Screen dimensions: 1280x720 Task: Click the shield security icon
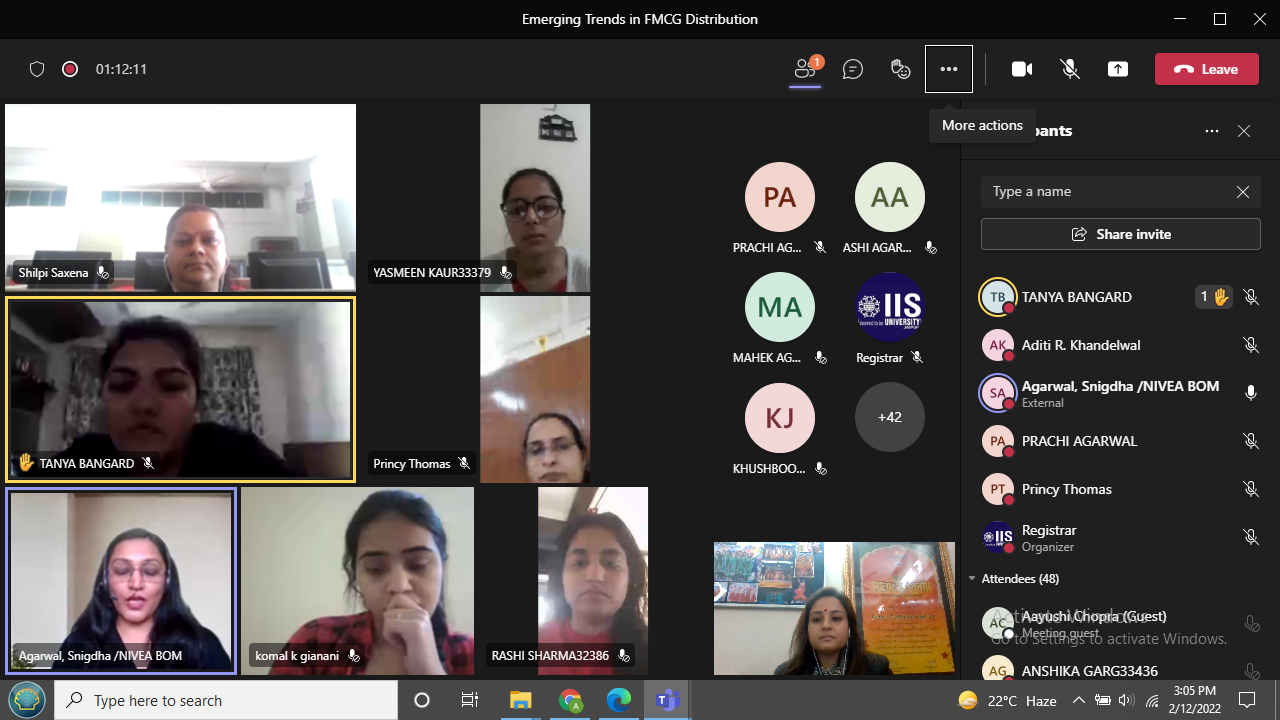[37, 69]
